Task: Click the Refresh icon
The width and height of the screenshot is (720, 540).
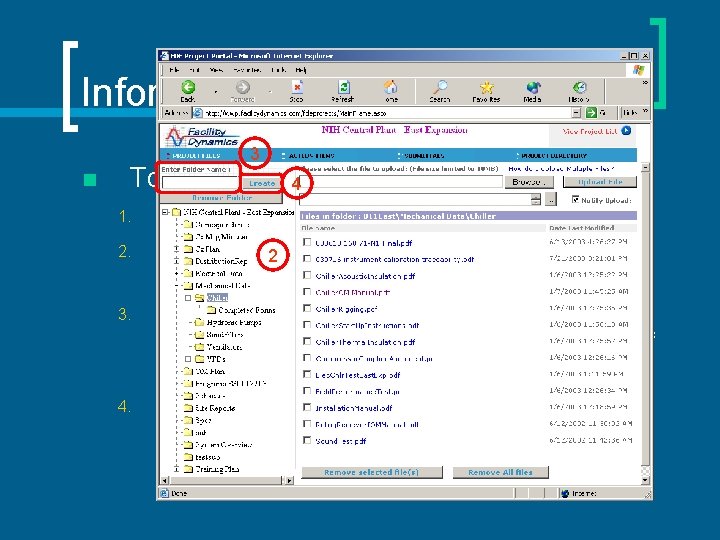Action: [x=343, y=87]
